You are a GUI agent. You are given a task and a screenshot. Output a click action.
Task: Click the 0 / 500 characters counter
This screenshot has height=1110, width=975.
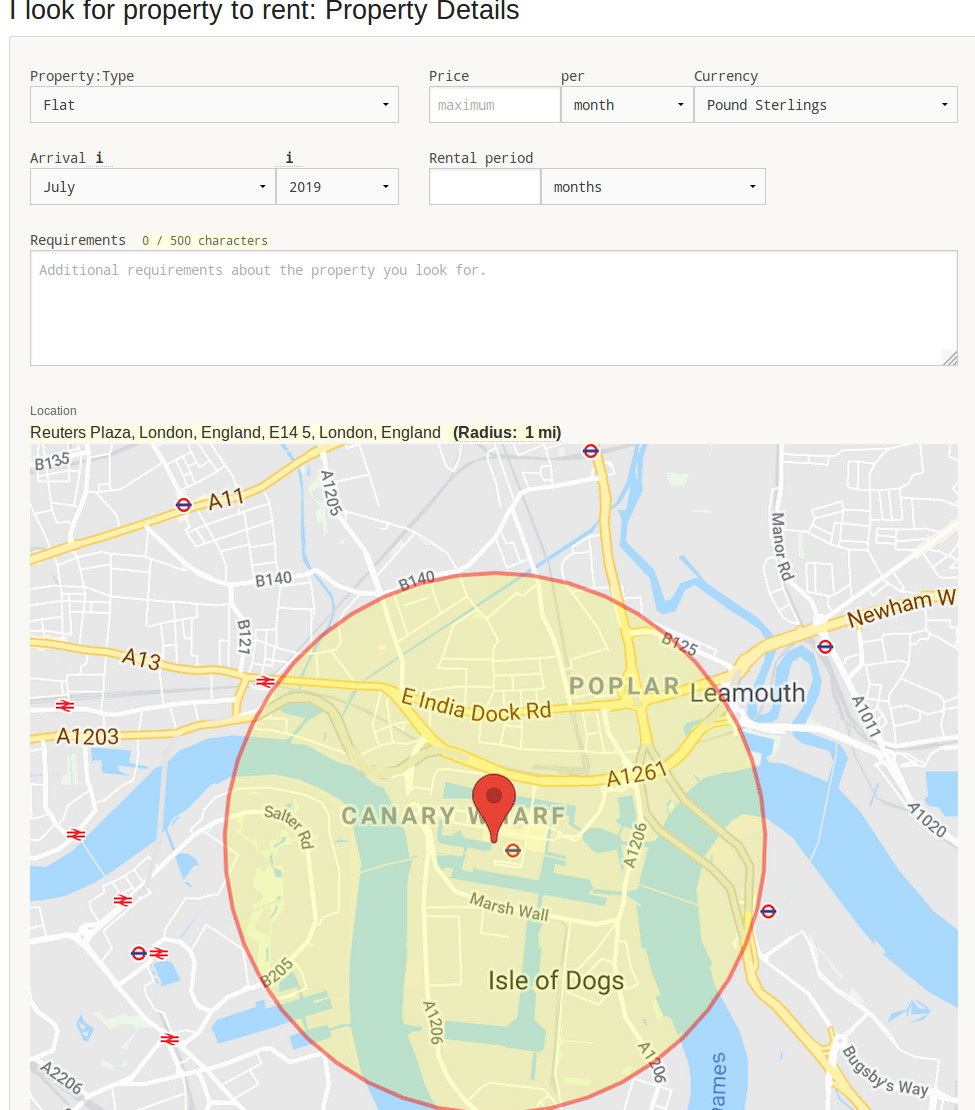coord(205,241)
